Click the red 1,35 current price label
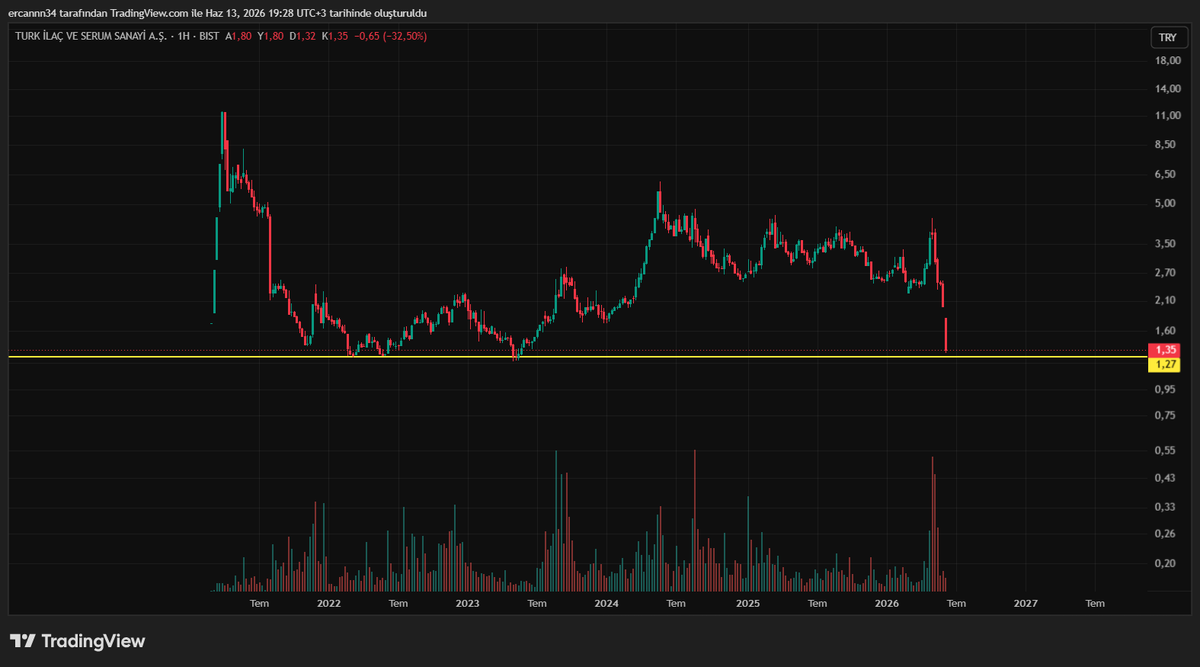1200x667 pixels. click(1165, 350)
